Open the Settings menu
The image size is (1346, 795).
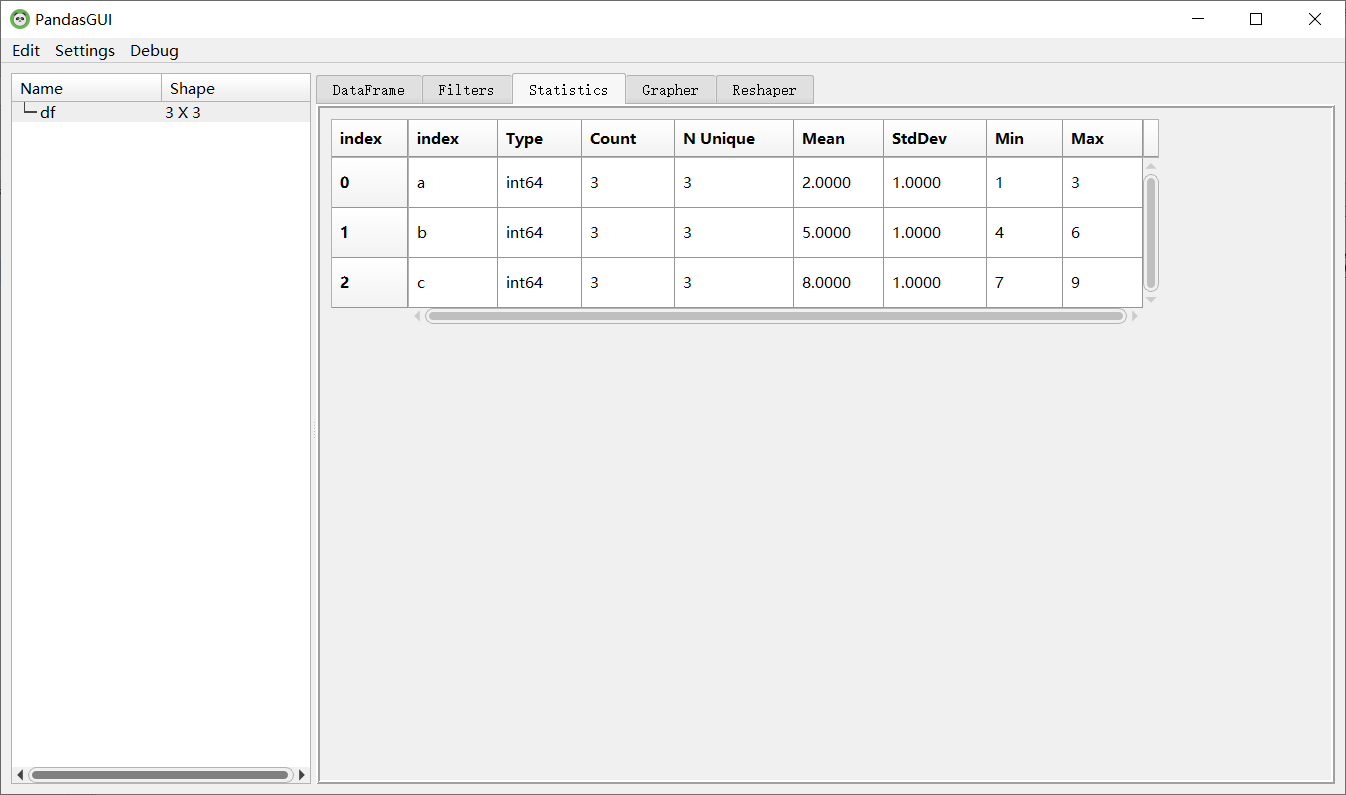[x=85, y=51]
